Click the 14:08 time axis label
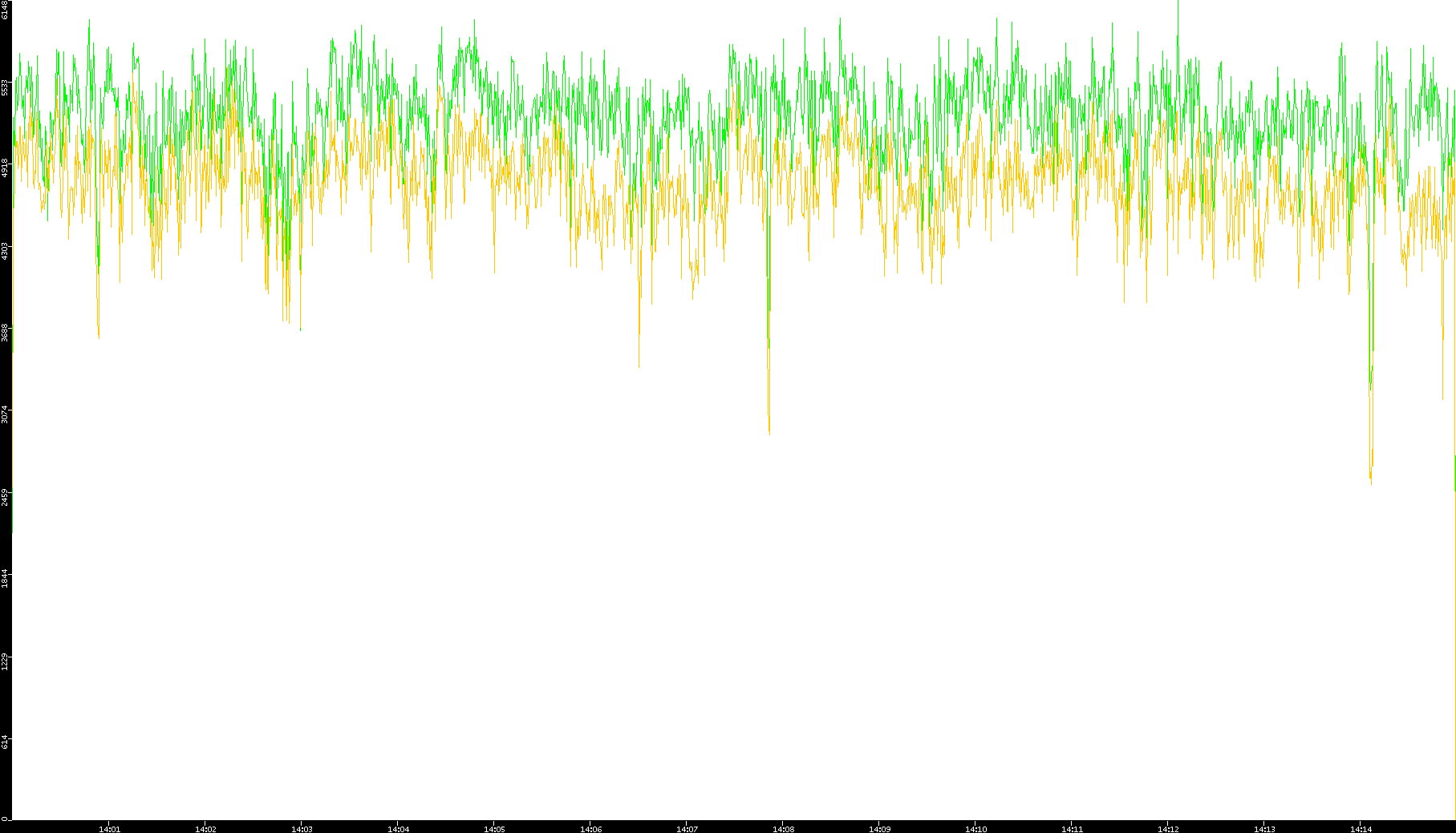Screen dimensions: 1456x833 coord(783,829)
